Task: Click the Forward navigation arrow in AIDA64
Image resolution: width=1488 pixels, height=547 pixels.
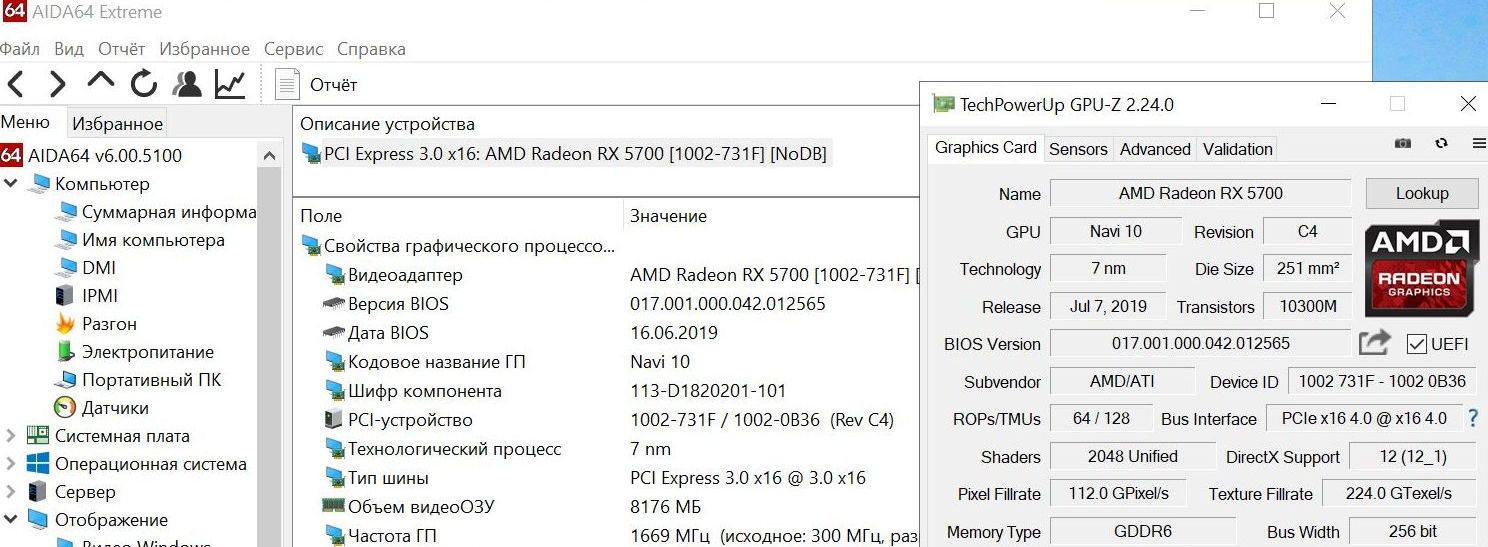Action: coord(57,84)
